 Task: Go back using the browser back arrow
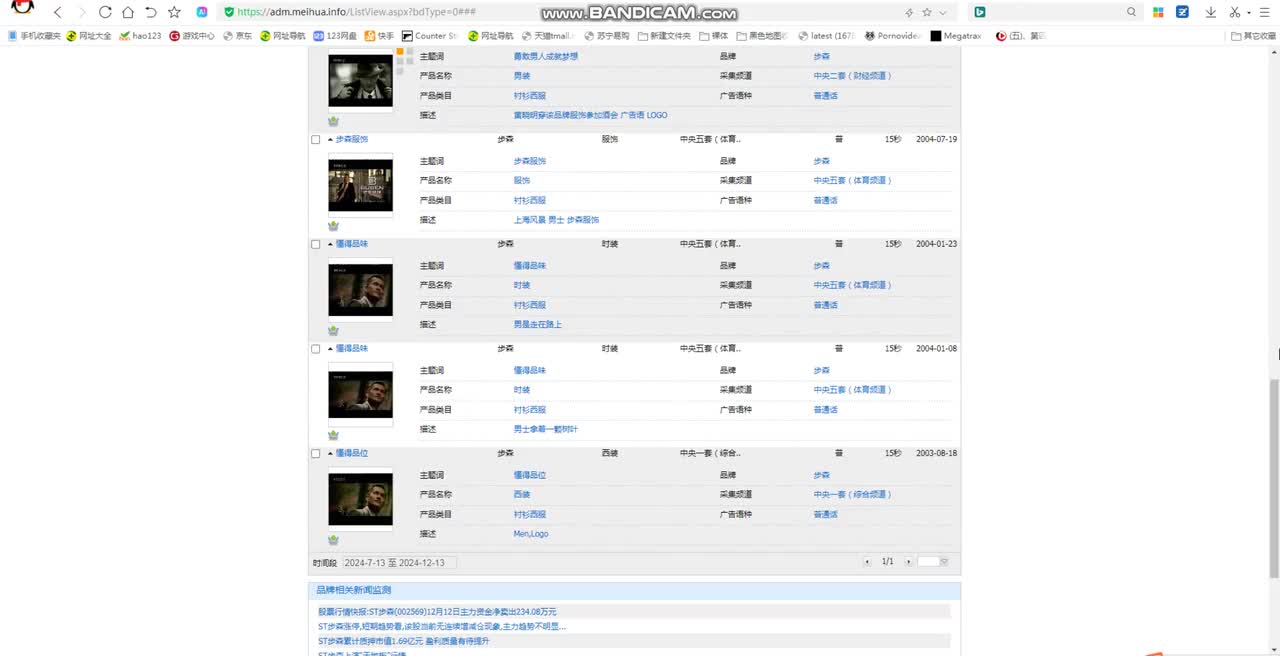pyautogui.click(x=57, y=12)
